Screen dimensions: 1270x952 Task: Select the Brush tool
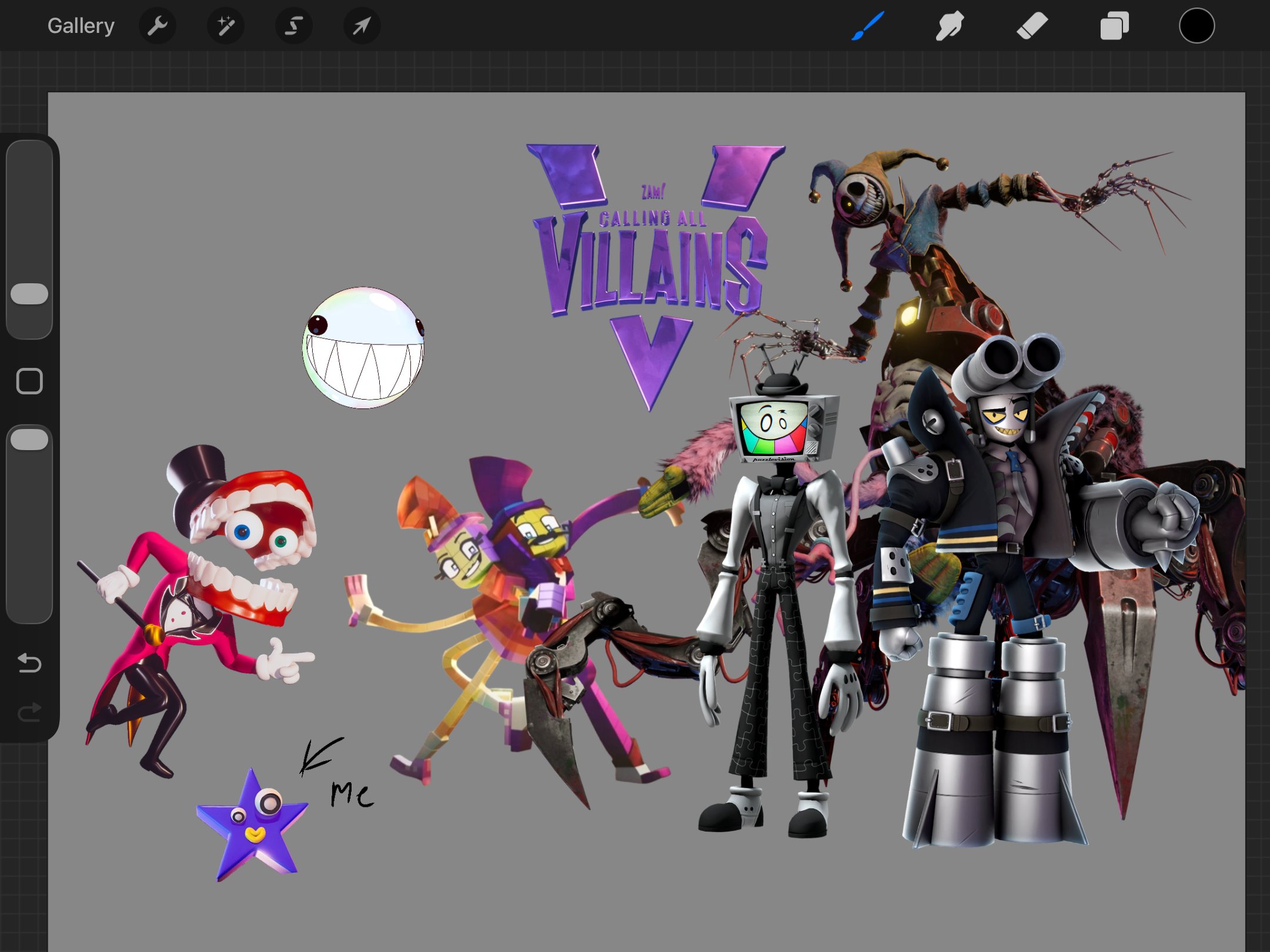[x=868, y=26]
